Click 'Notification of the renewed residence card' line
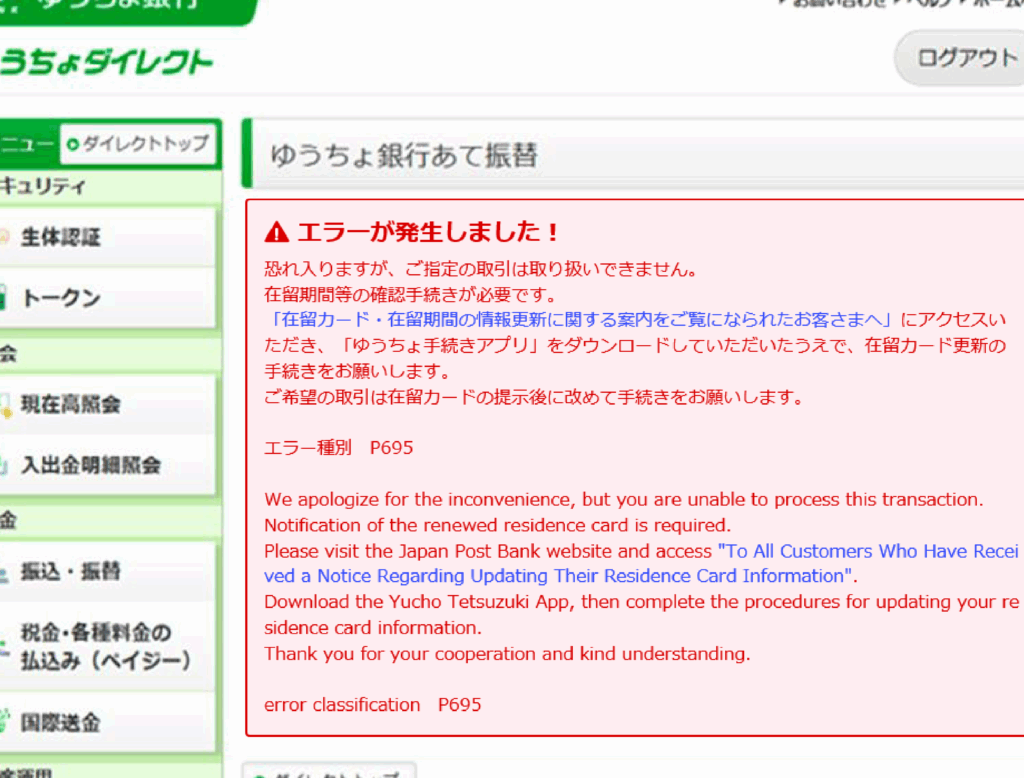Screen dimensions: 1024x778 [x=498, y=525]
